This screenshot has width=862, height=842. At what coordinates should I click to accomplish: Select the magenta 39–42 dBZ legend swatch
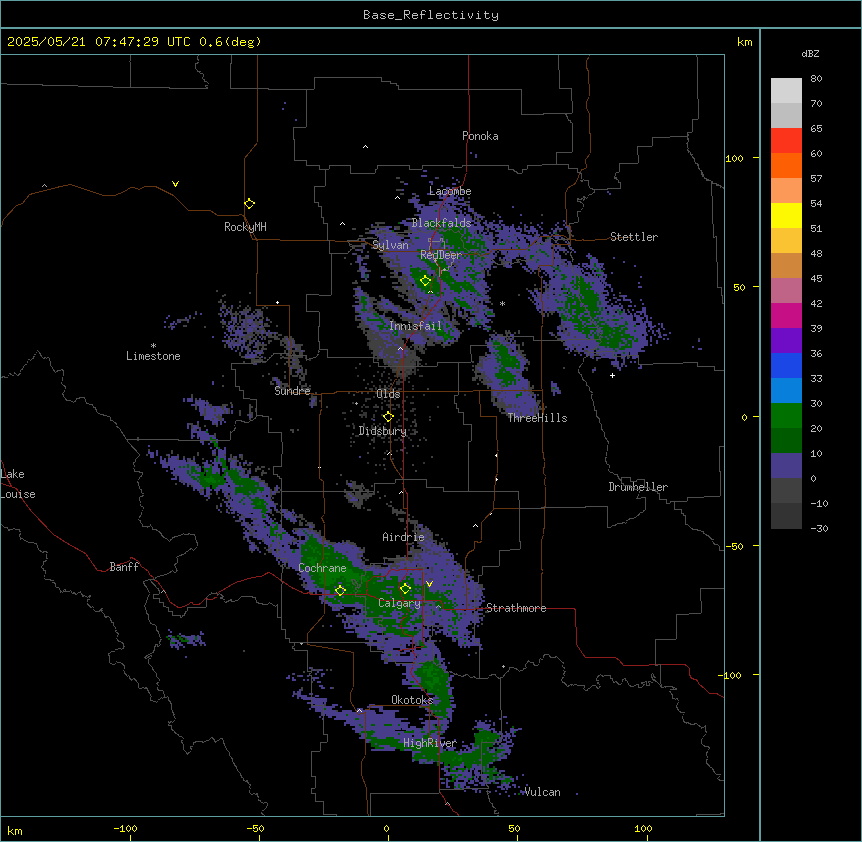point(786,315)
